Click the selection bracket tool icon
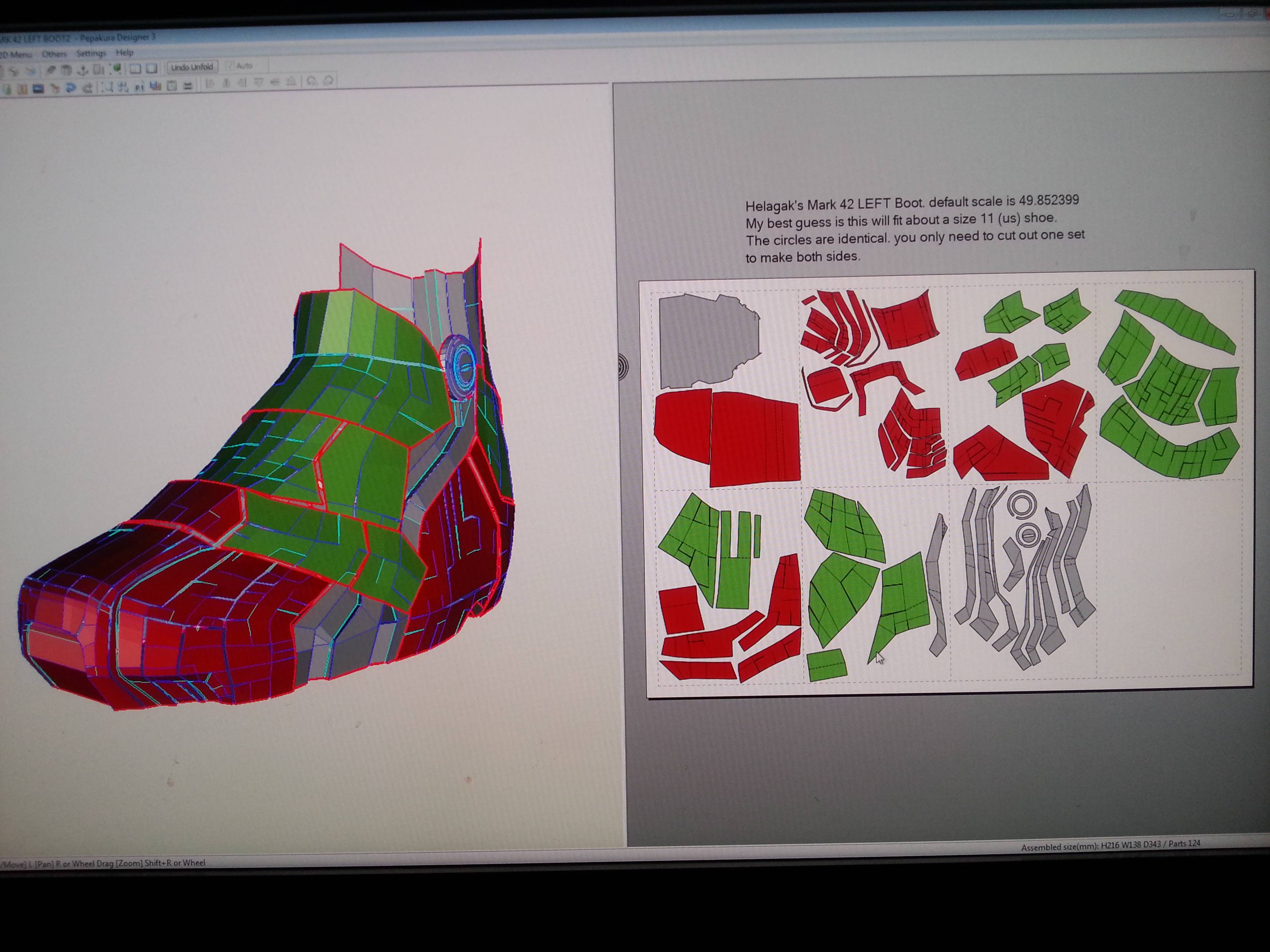 (x=107, y=87)
